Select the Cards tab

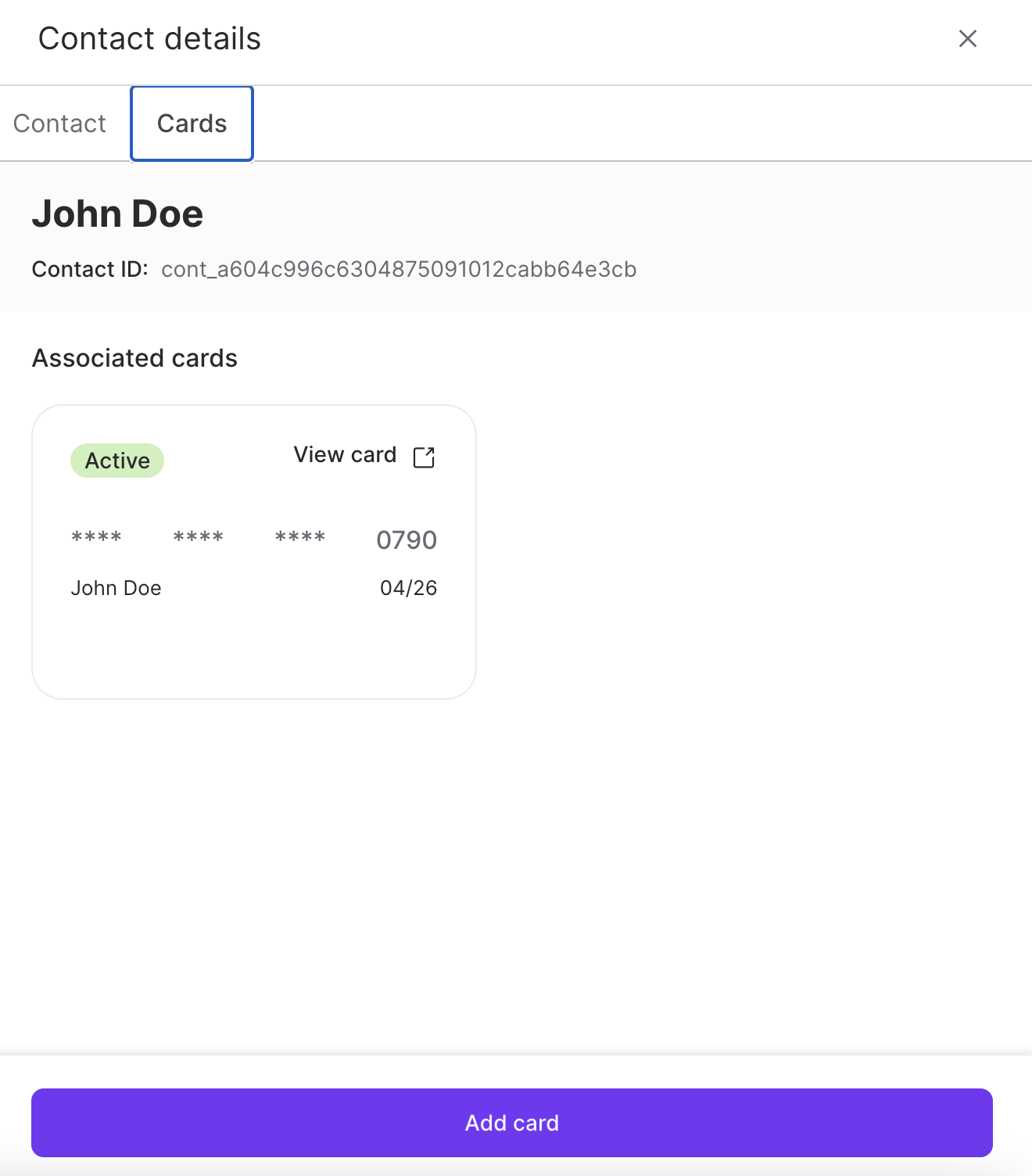pos(192,124)
